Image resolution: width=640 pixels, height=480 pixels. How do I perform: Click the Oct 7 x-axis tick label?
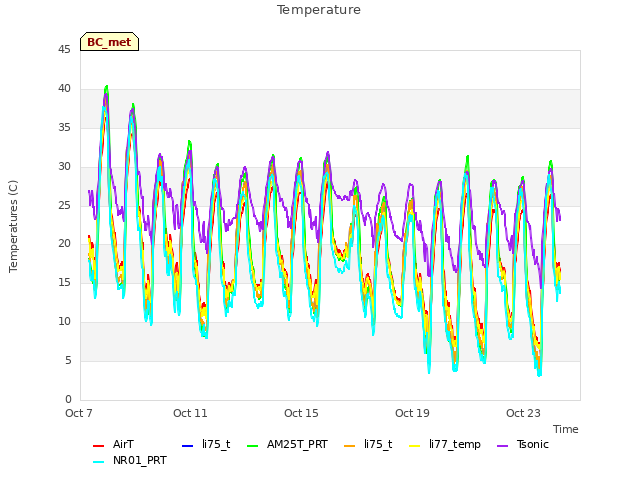[79, 413]
